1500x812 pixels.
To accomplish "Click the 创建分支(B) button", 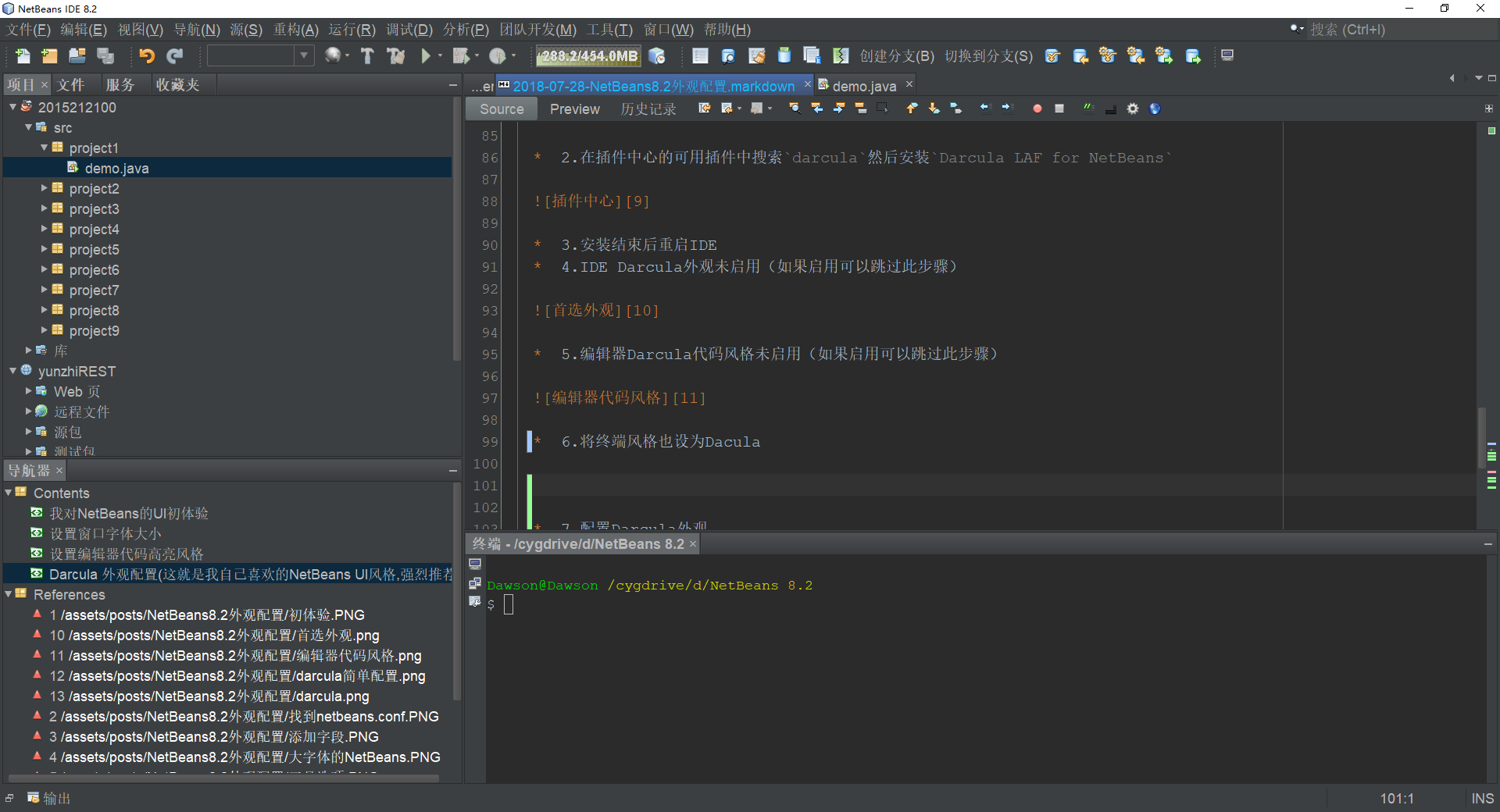I will (896, 56).
